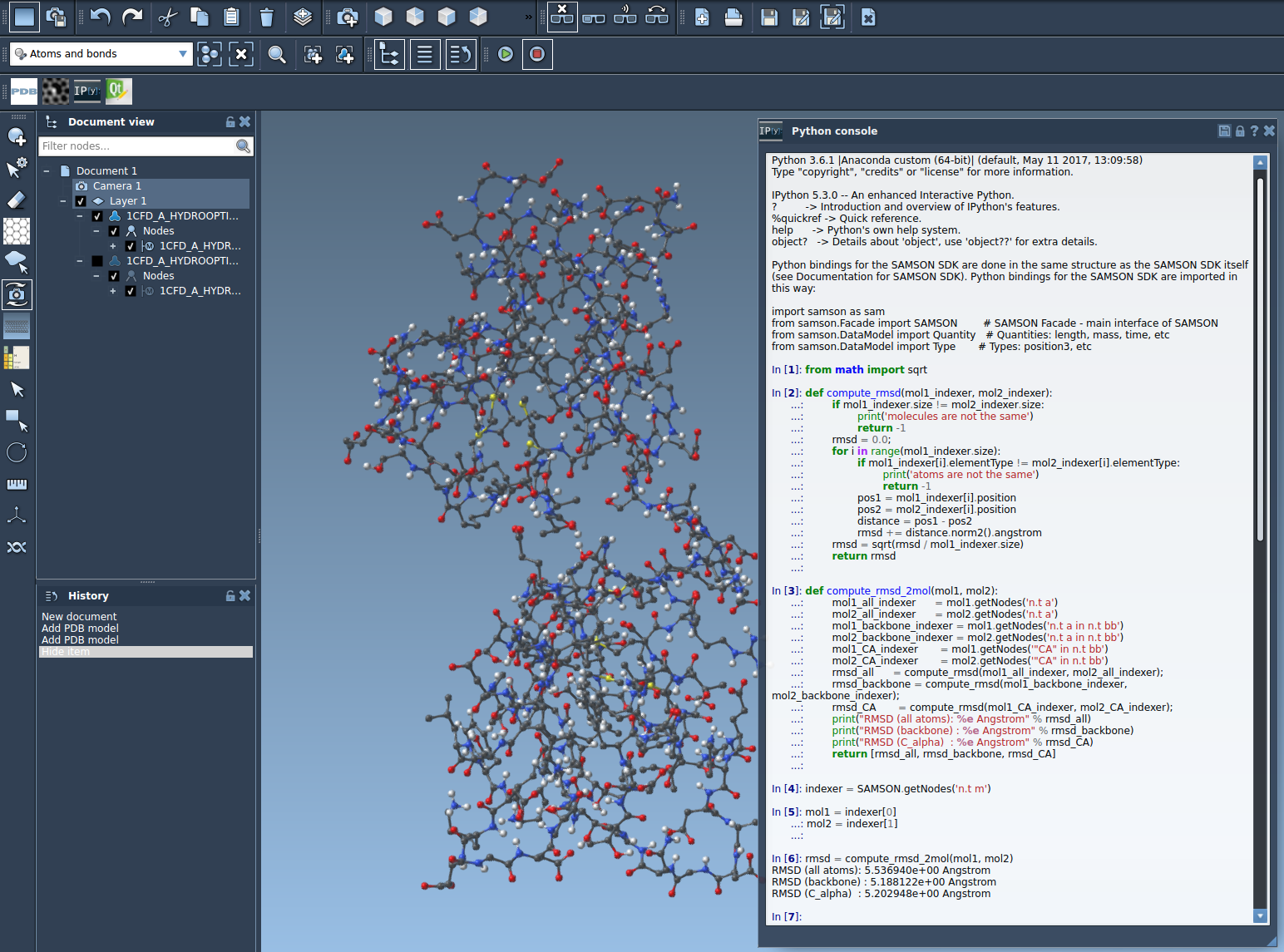Uncheck the first Nodes checkbox
The height and width of the screenshot is (952, 1284).
pos(114,231)
